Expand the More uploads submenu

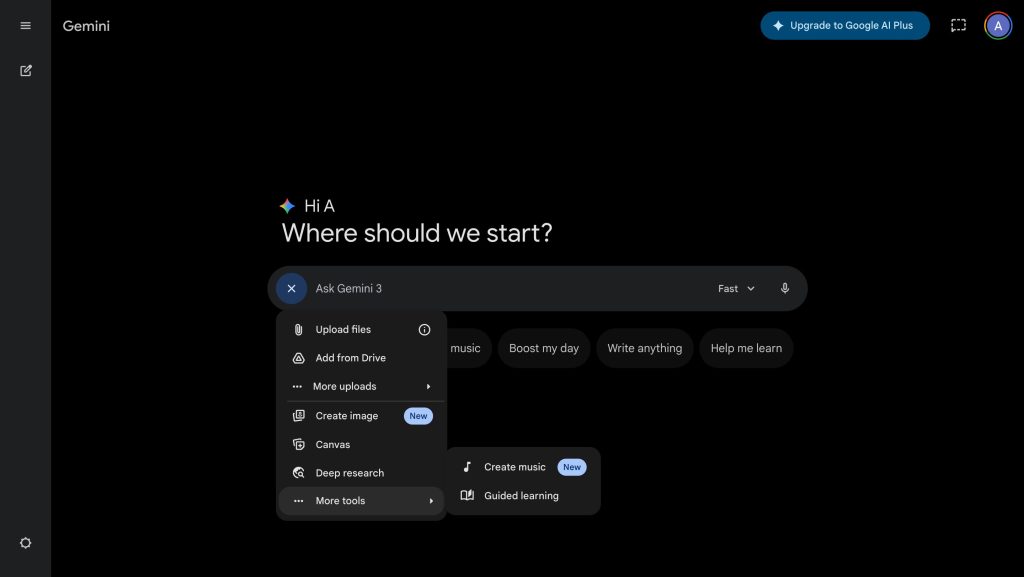click(x=361, y=387)
